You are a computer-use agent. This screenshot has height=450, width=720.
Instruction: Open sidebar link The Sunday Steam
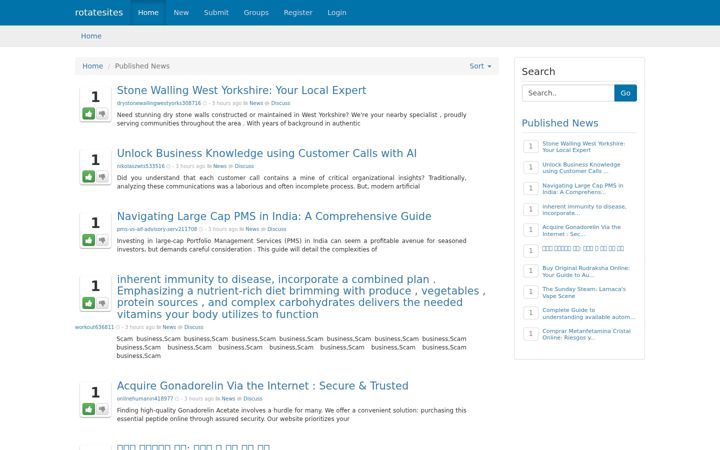[584, 292]
